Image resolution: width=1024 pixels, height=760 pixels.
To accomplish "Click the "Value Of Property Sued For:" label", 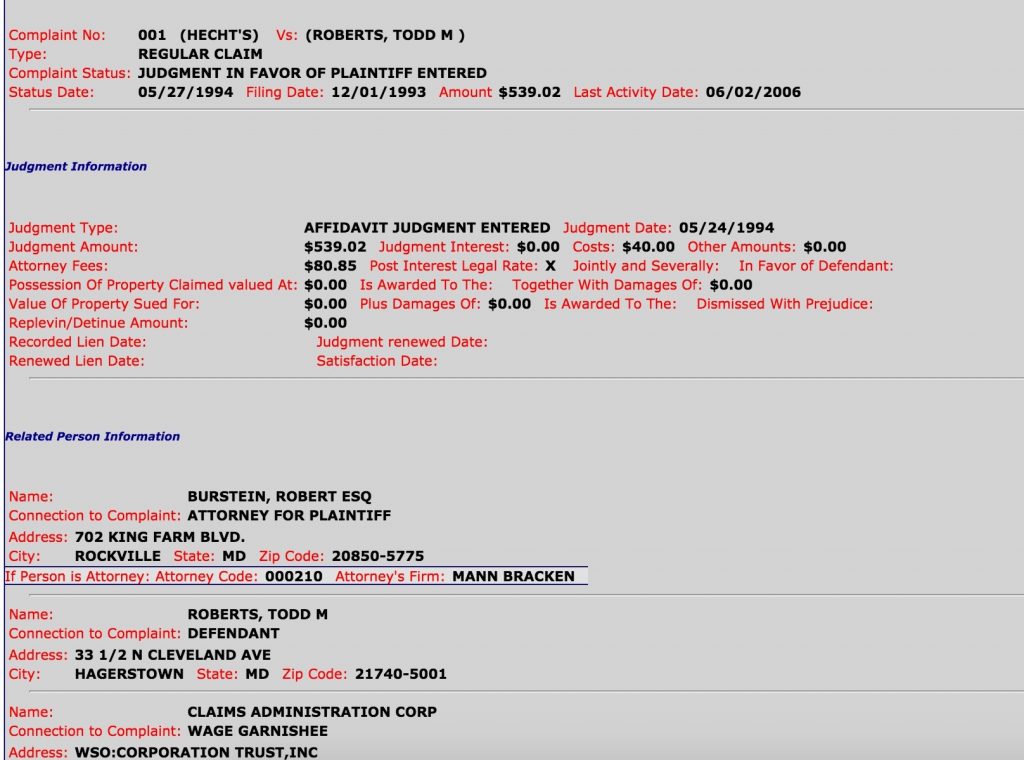I will (104, 304).
